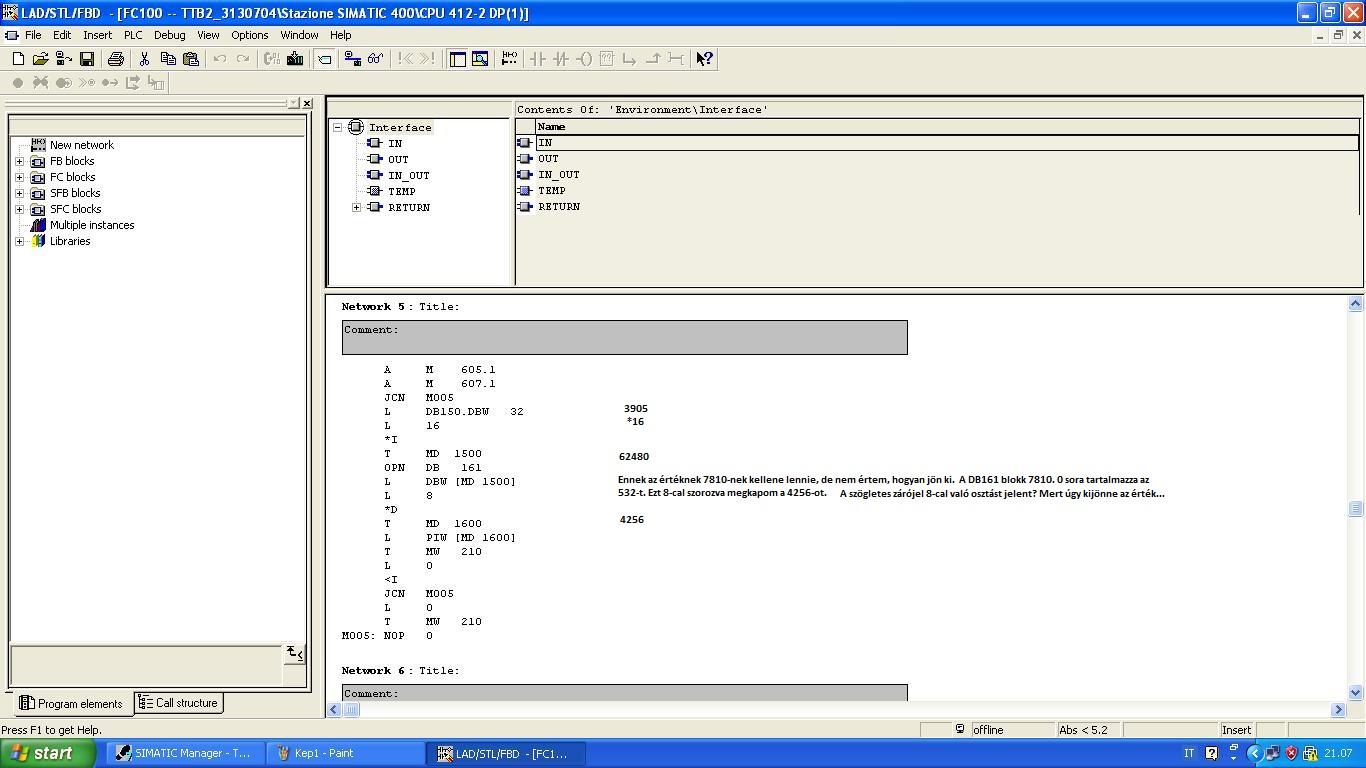Screen dimensions: 1366x768
Task: Toggle the Overview panel icon
Action: coord(458,59)
